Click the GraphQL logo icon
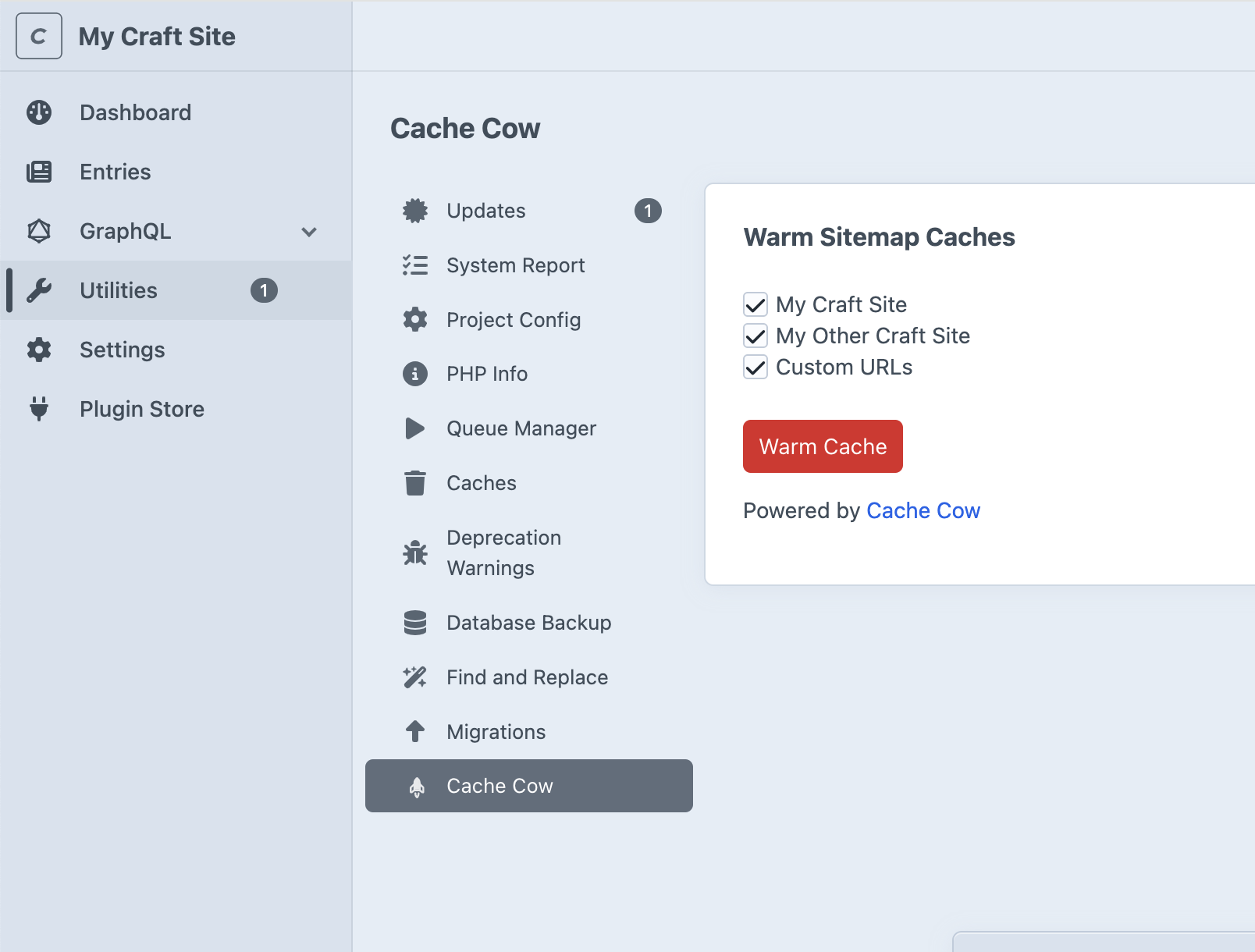 [x=39, y=231]
